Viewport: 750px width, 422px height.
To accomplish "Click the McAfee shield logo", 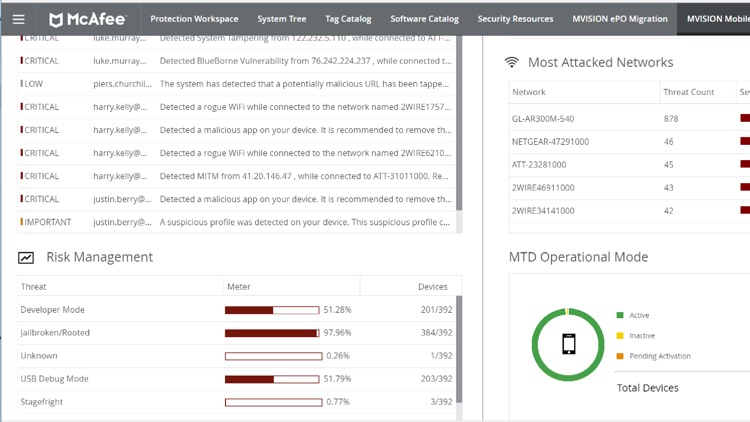I will tap(56, 20).
